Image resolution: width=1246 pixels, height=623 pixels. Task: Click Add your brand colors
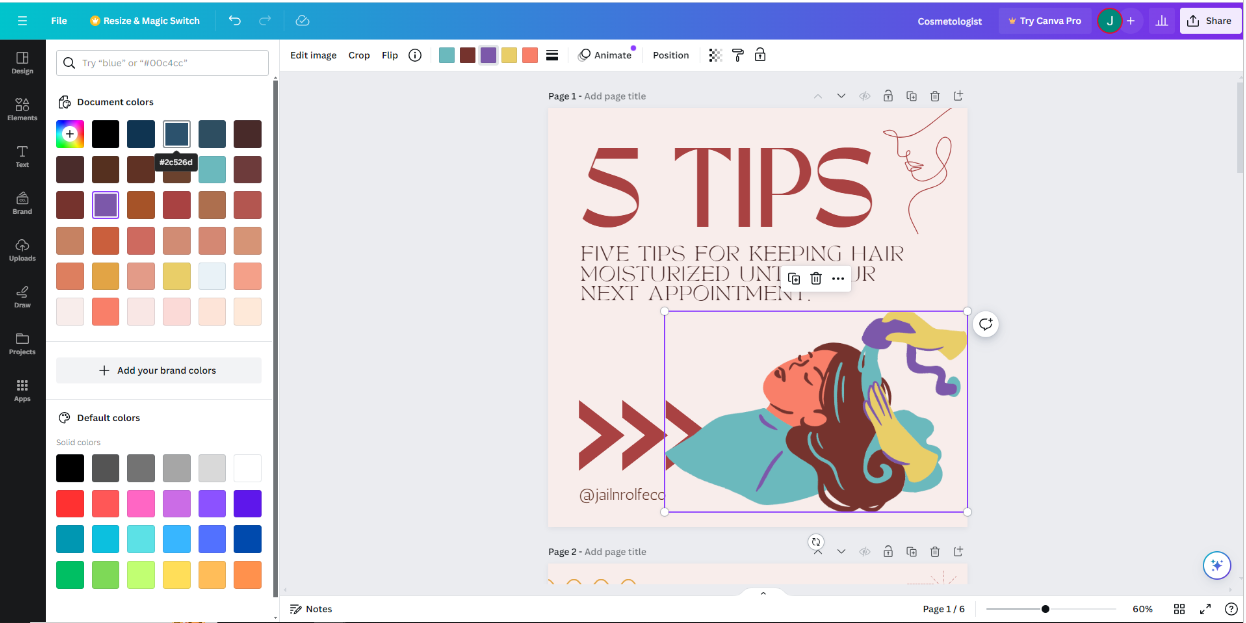[158, 370]
